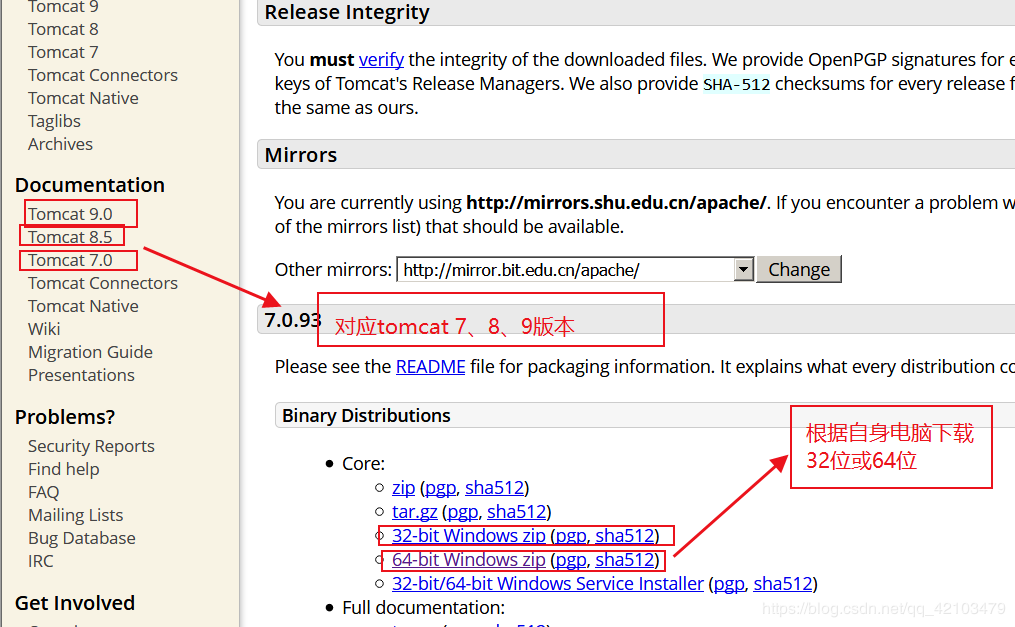This screenshot has height=627, width=1015.
Task: Download the Core tar.gz distribution
Action: (414, 512)
